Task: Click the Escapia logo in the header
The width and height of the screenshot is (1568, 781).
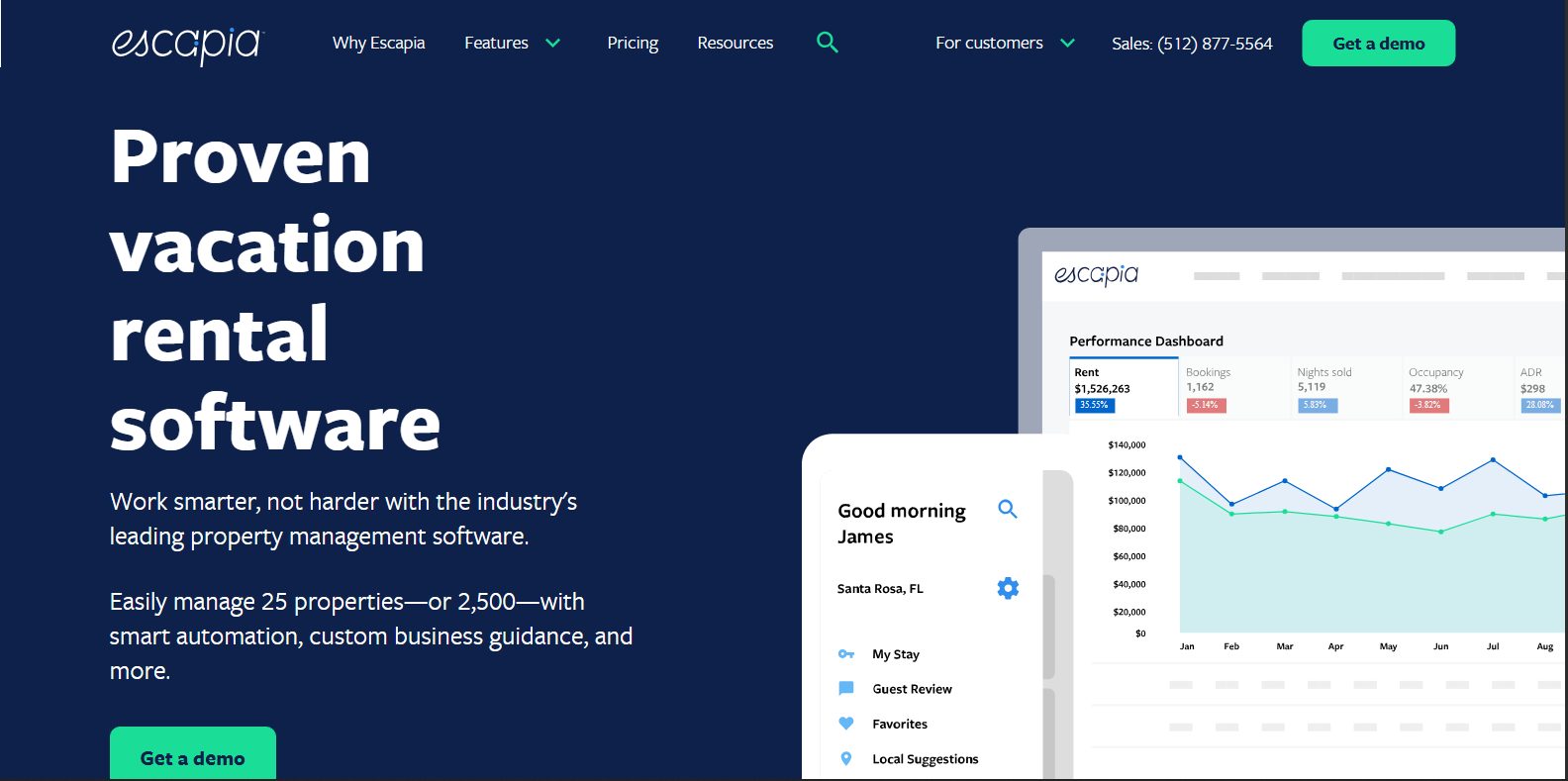Action: click(x=187, y=45)
